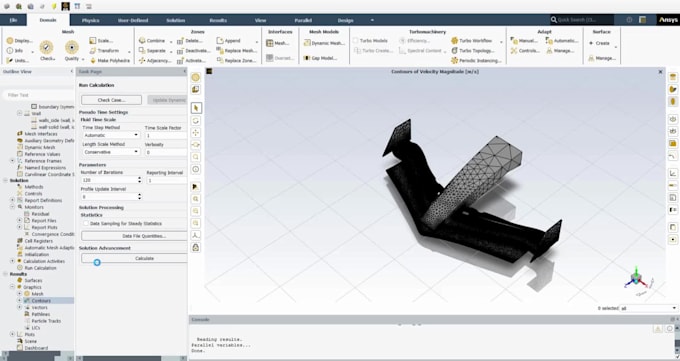Open Automatic adapt tool
The height and width of the screenshot is (361, 680).
click(x=562, y=41)
